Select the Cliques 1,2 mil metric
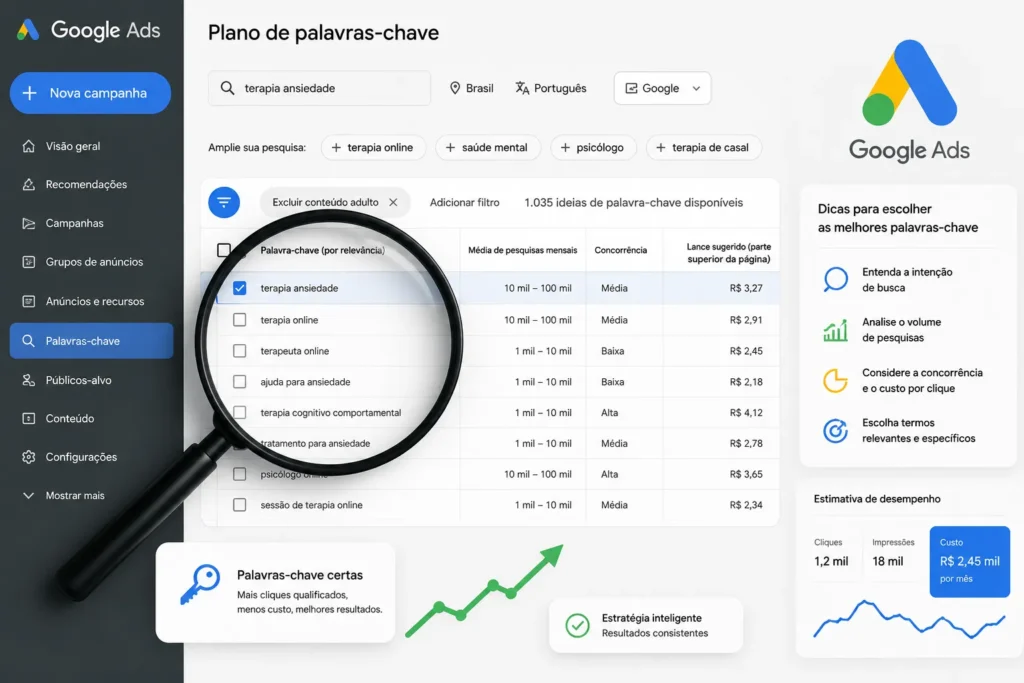 [x=831, y=553]
